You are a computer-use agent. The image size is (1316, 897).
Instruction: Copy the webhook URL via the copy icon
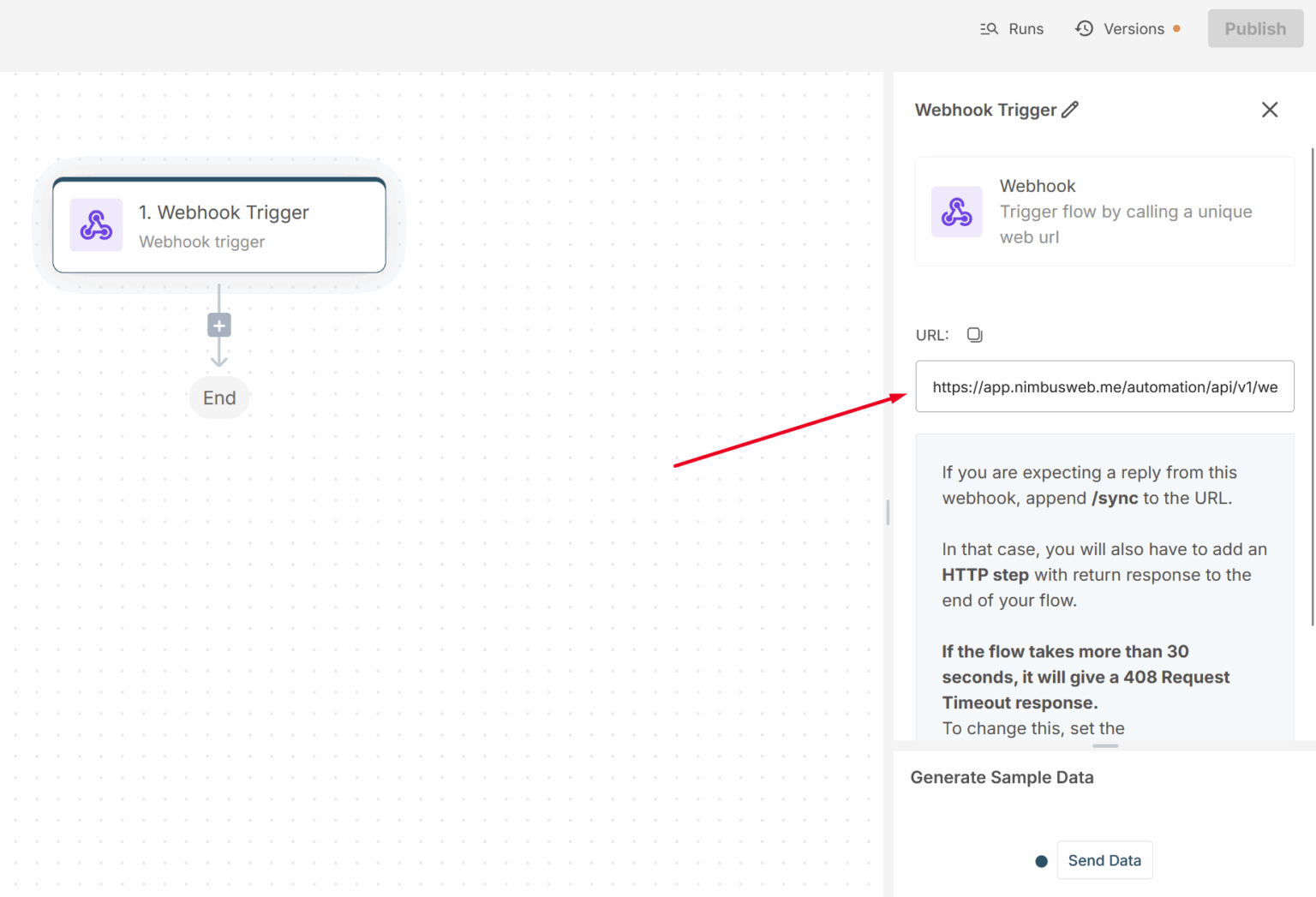974,334
